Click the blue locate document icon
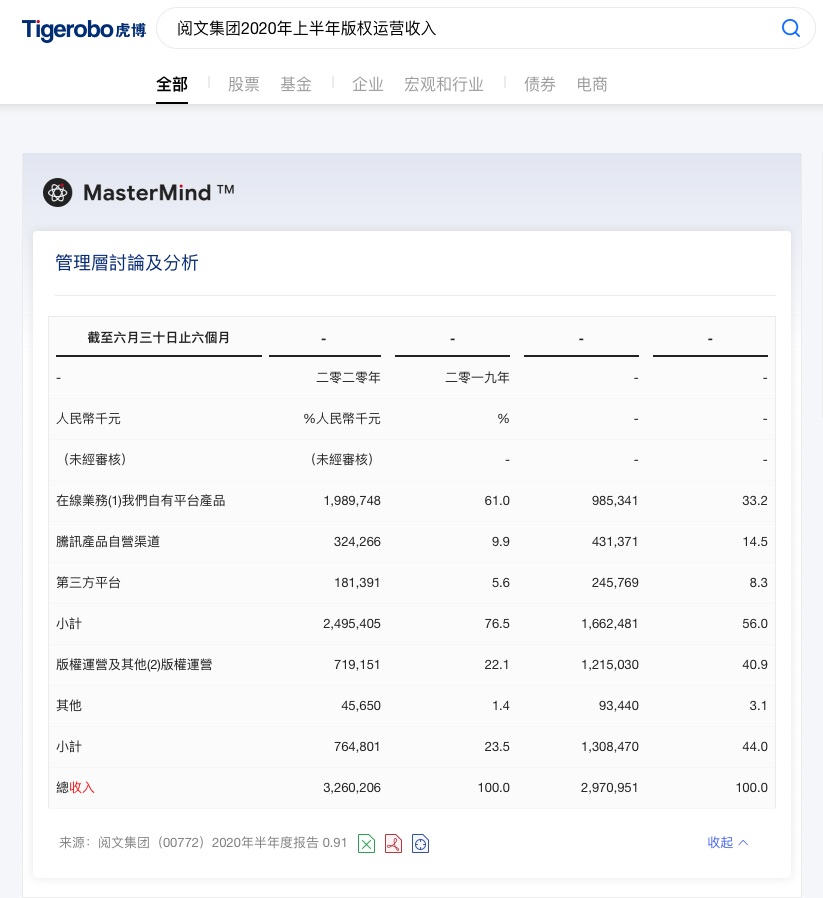Image resolution: width=823 pixels, height=898 pixels. (420, 843)
